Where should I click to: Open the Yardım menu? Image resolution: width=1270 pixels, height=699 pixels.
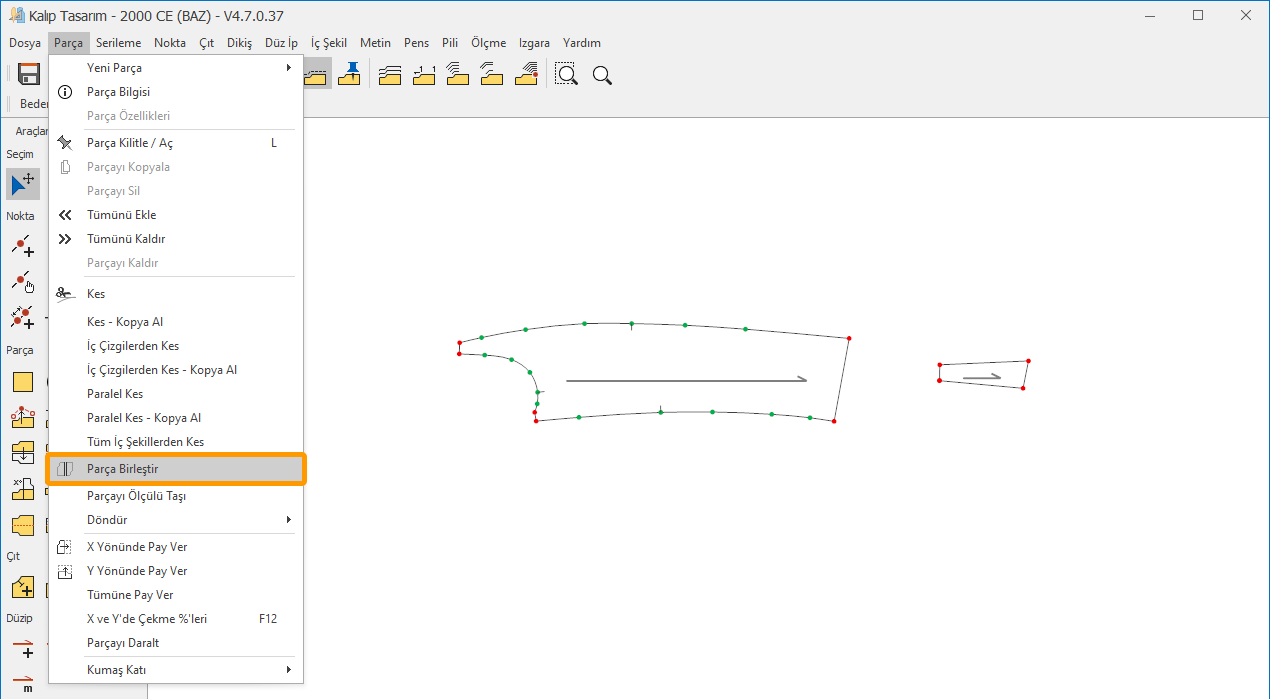(581, 43)
